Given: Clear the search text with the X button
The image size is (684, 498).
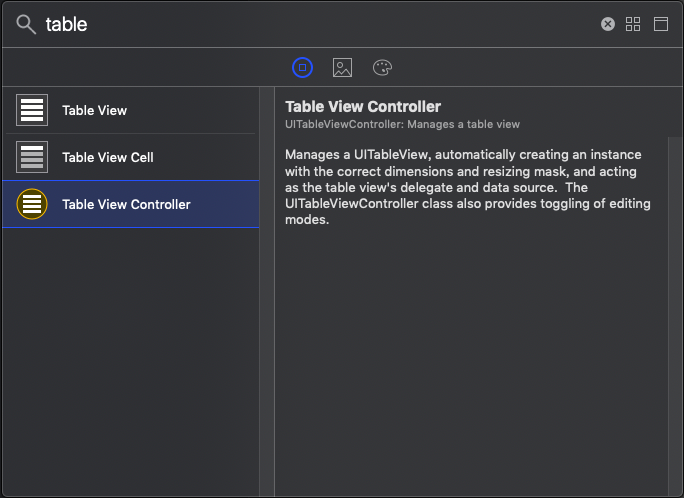Looking at the screenshot, I should [x=608, y=24].
